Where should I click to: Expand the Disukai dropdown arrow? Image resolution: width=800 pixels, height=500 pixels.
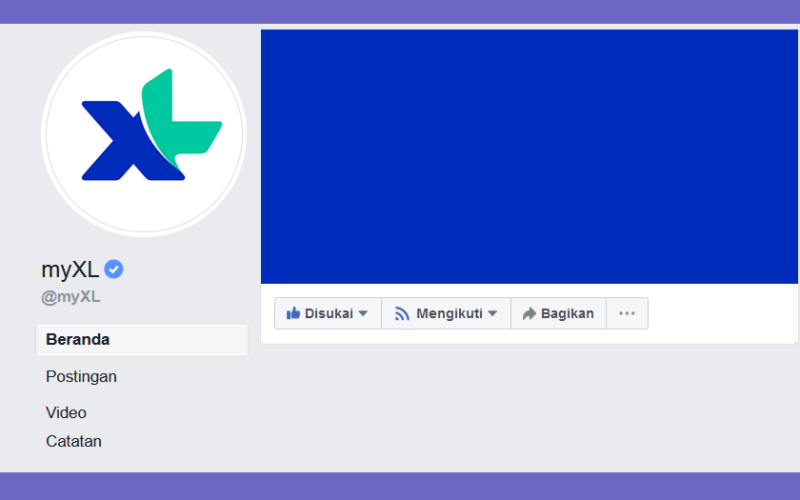363,313
